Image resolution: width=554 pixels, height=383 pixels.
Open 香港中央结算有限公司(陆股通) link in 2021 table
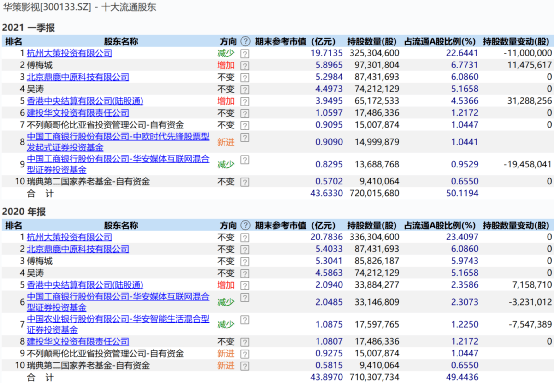click(x=85, y=101)
